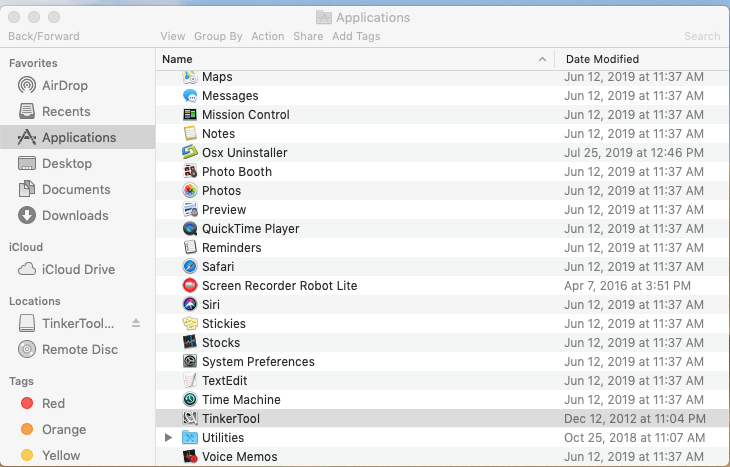Screen dimensions: 730x467
Task: Select the TinkerTool disk in Locations
Action: 77,323
